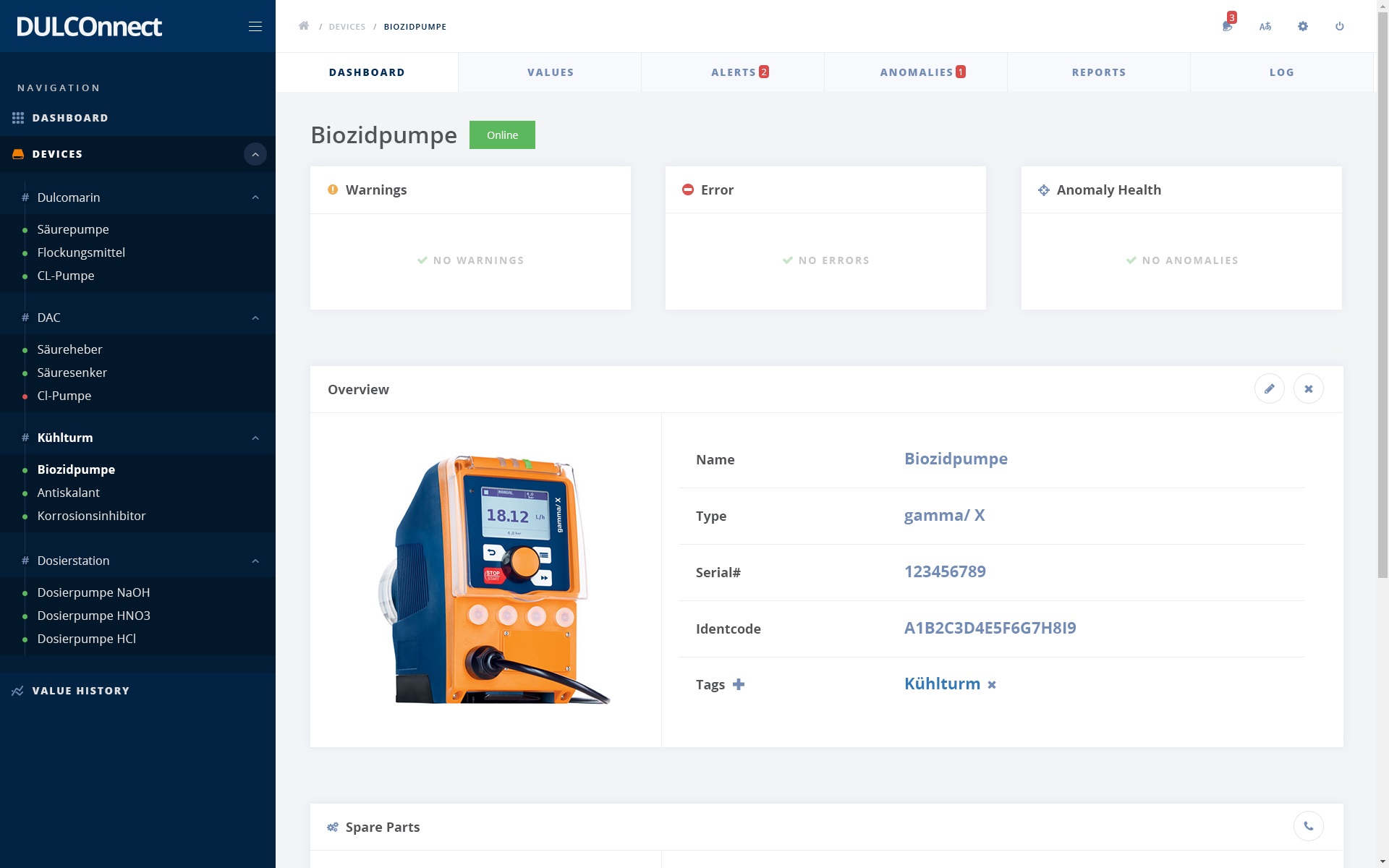Select Flockungsmittel device

click(x=81, y=252)
